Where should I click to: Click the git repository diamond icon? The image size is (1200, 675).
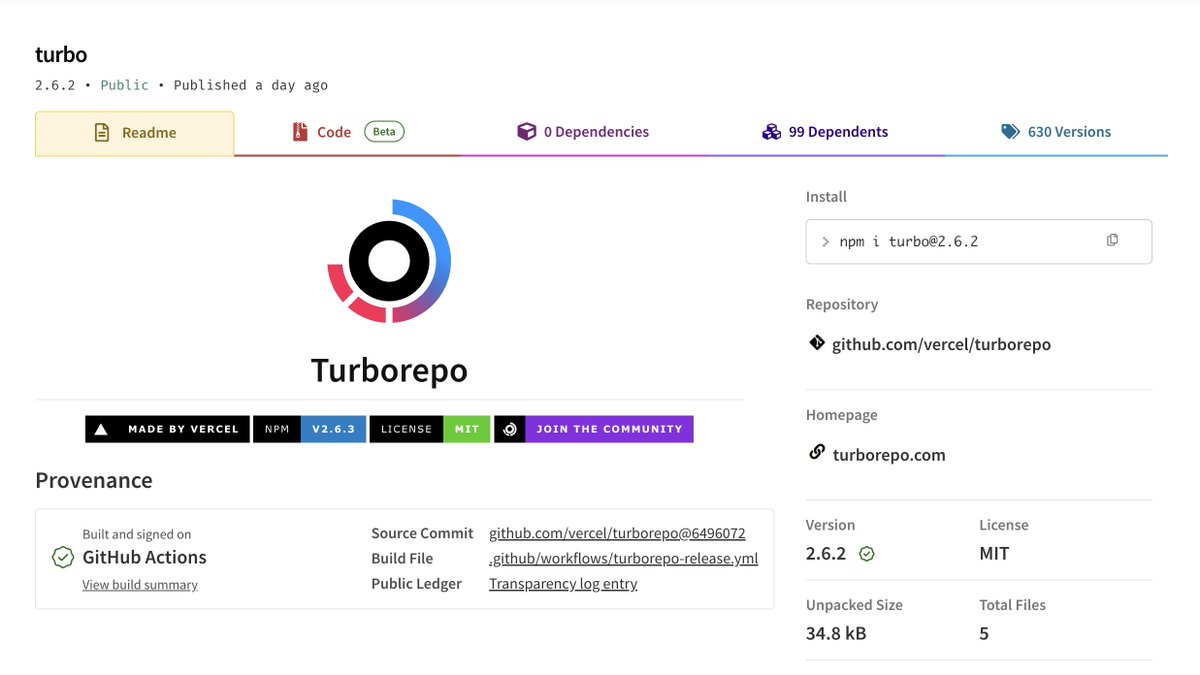(x=817, y=344)
